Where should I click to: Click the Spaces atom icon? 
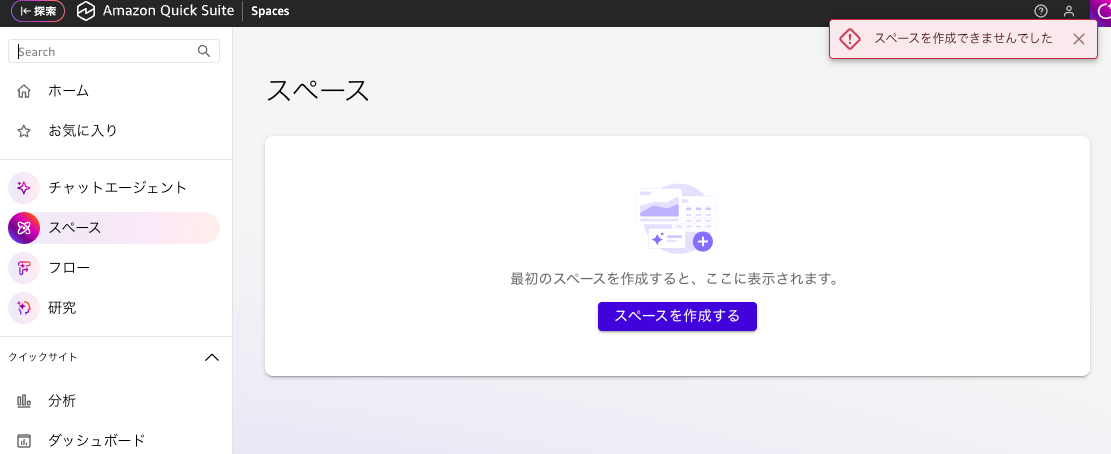pyautogui.click(x=23, y=228)
